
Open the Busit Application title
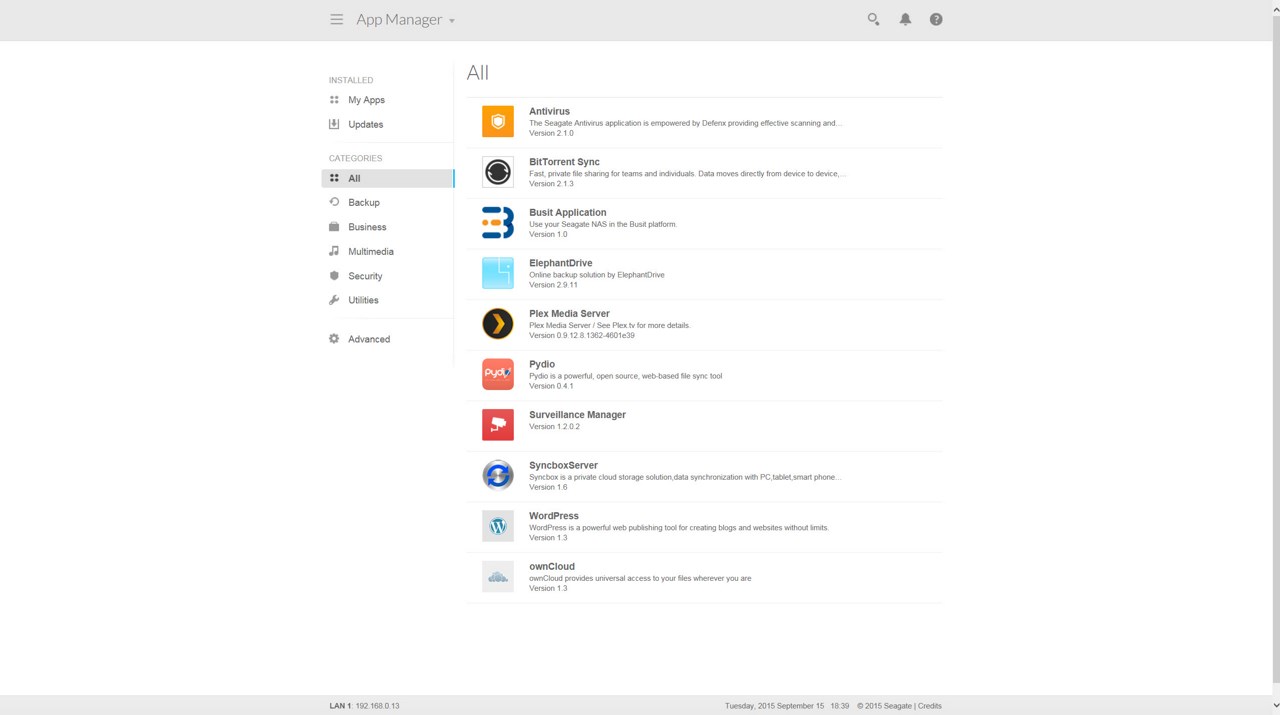(567, 212)
